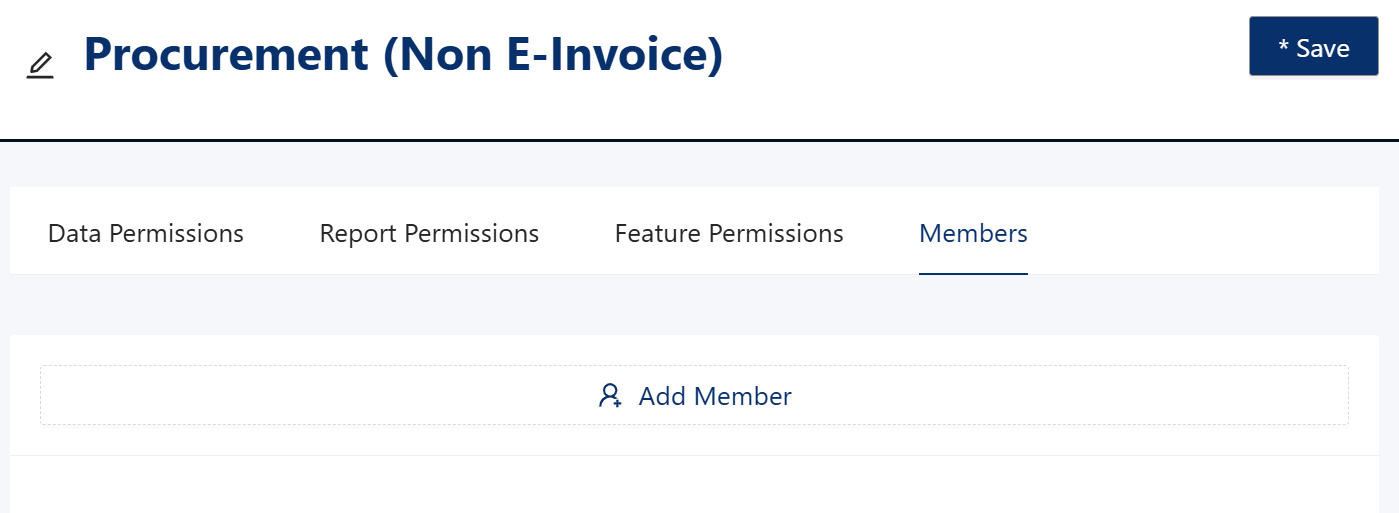Click the person-plus icon in Add Member
The height and width of the screenshot is (513, 1399).
(x=610, y=396)
